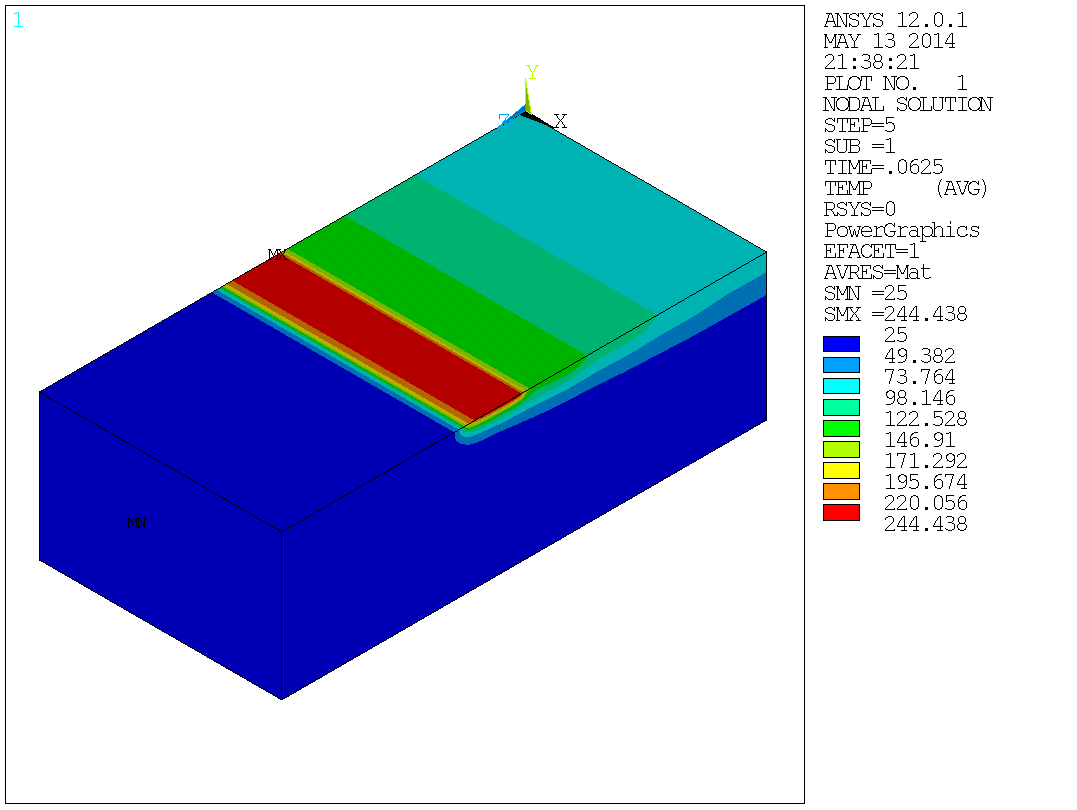The width and height of the screenshot is (1077, 810).
Task: Click the PLOT NO. 1 text
Action: 895,84
